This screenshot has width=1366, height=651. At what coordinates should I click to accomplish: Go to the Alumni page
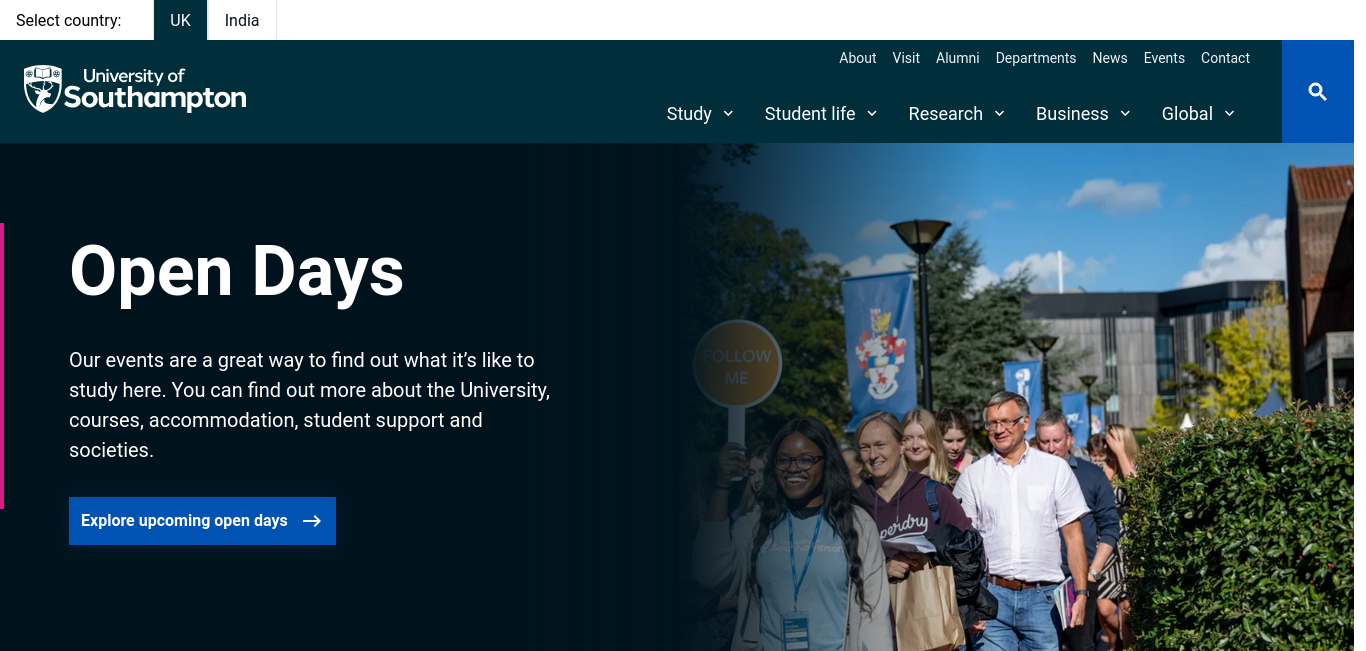pyautogui.click(x=958, y=58)
